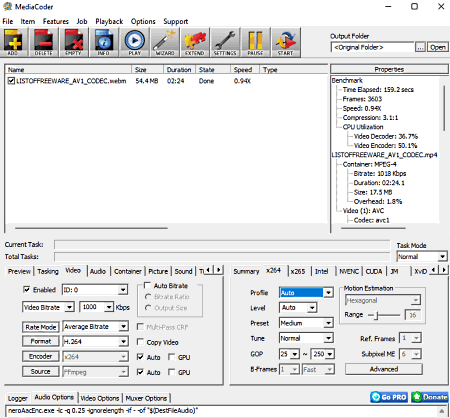Switch to the Logger tab

17,398
